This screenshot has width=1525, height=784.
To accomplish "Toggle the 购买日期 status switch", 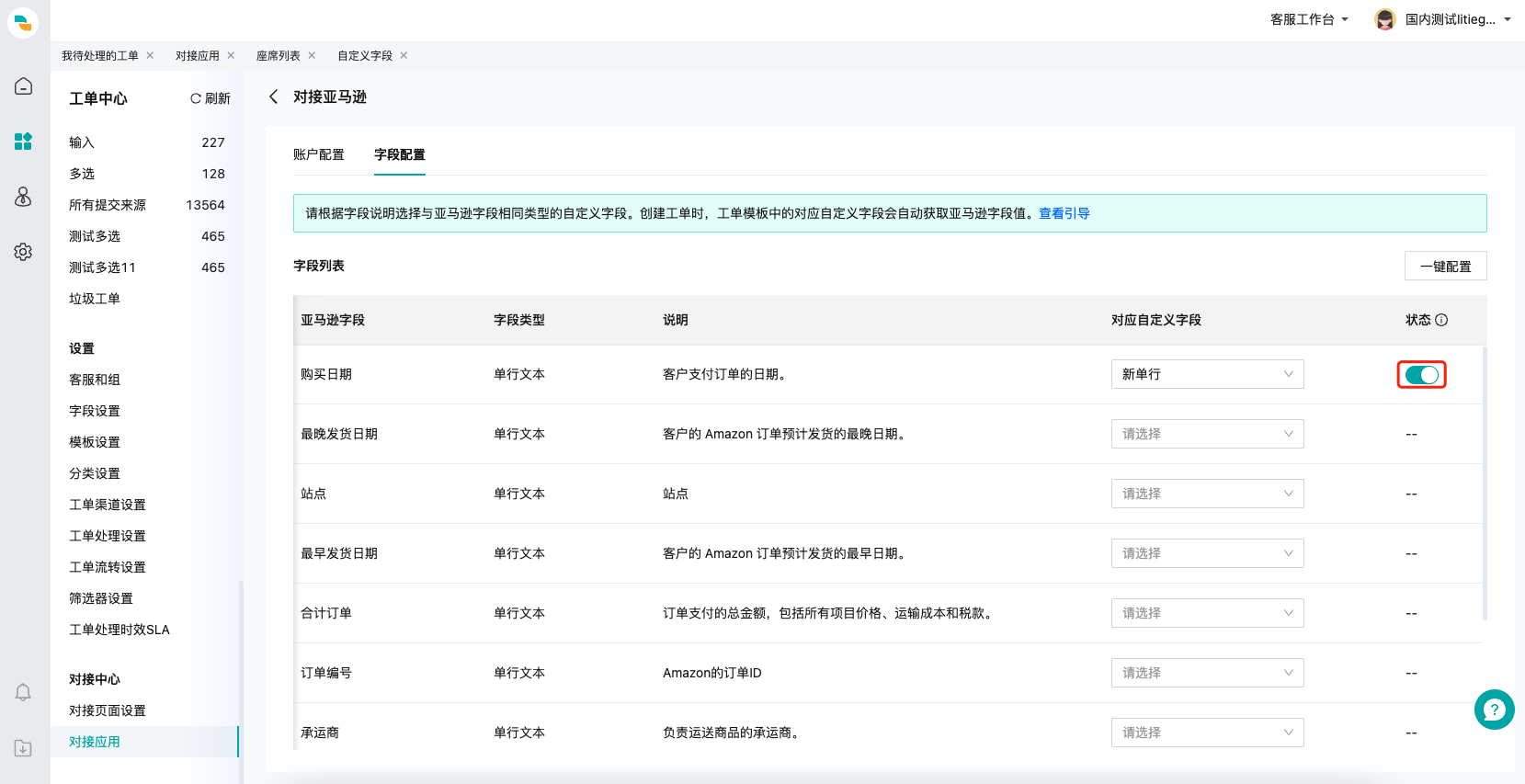I will click(x=1422, y=375).
